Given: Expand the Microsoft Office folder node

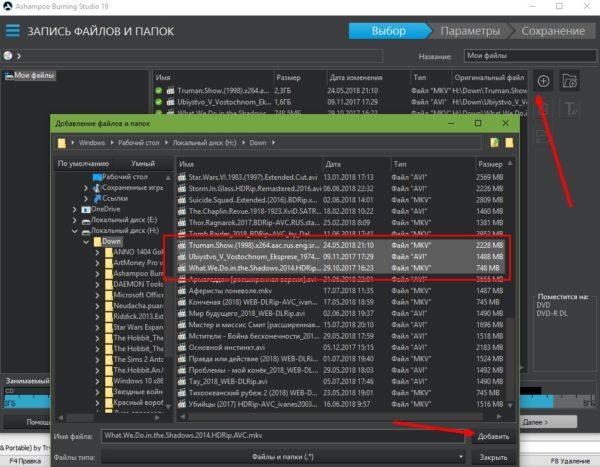Looking at the screenshot, I should coord(98,295).
